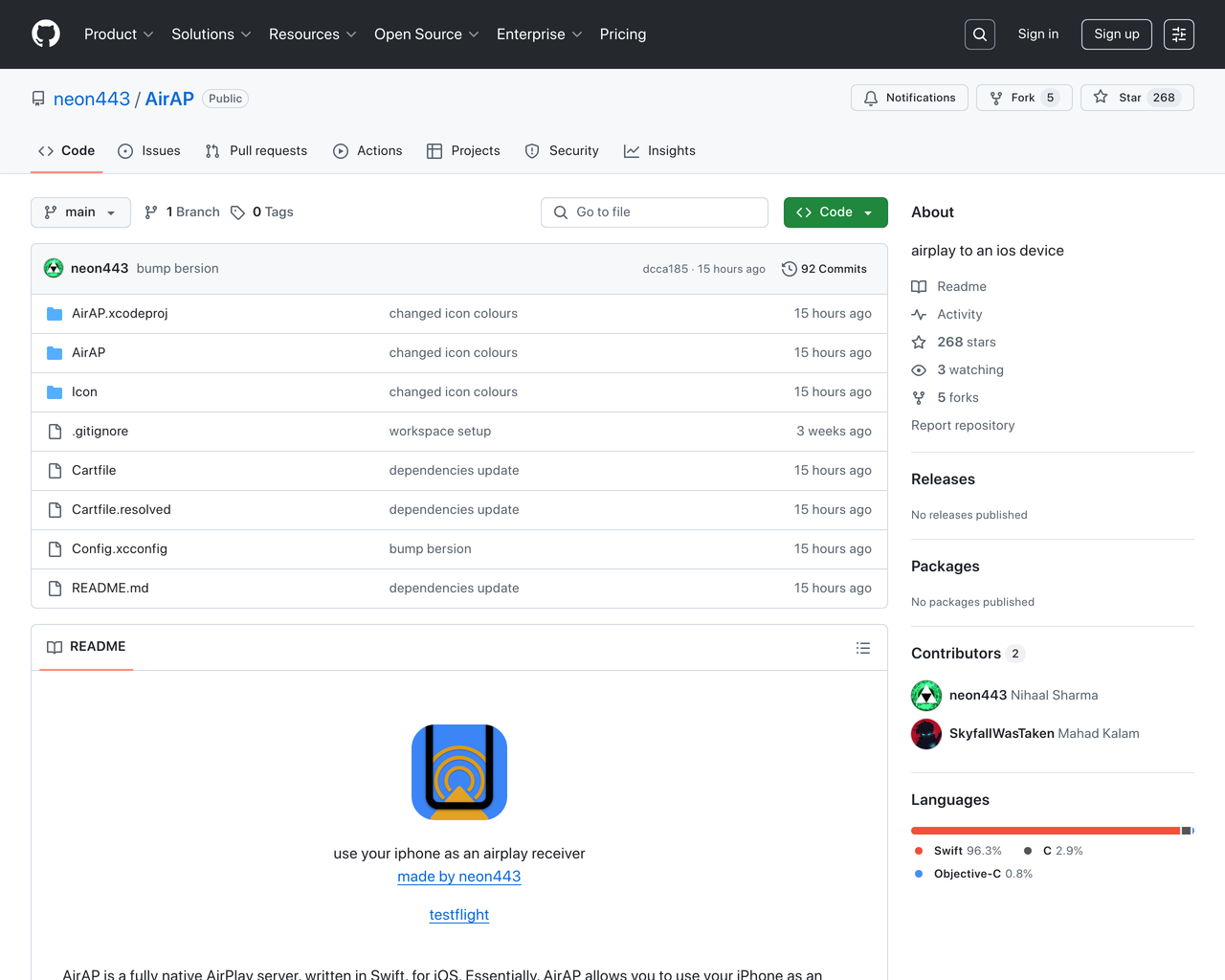1225x980 pixels.
Task: Open the neon443 owner link in title
Action: [x=92, y=99]
